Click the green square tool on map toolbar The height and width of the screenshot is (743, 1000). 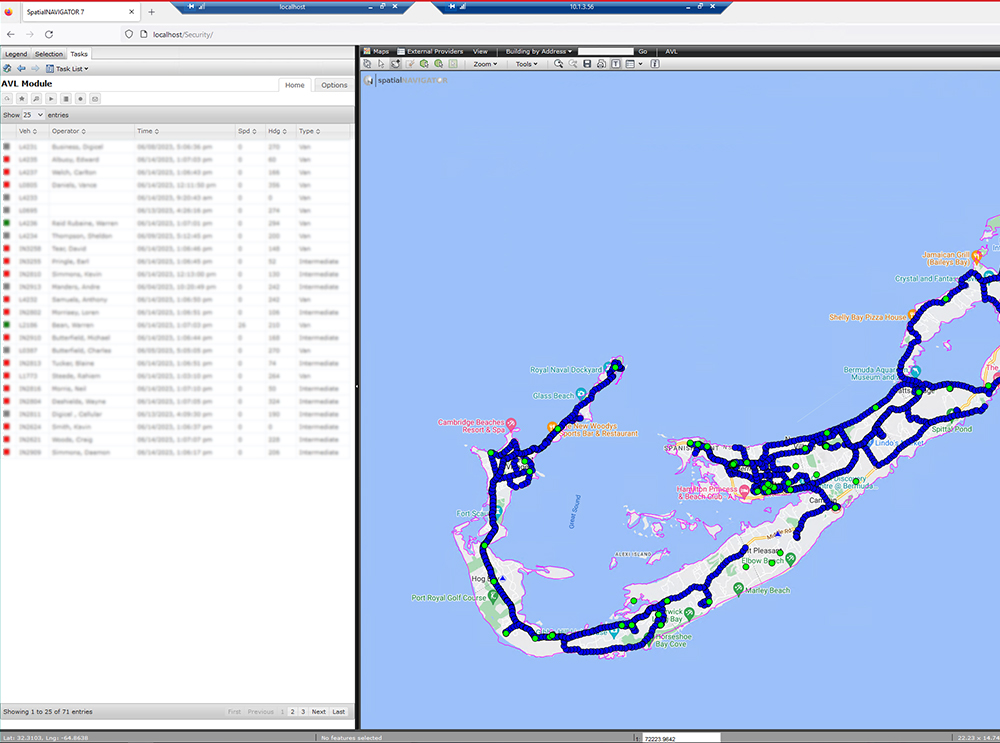pos(453,64)
